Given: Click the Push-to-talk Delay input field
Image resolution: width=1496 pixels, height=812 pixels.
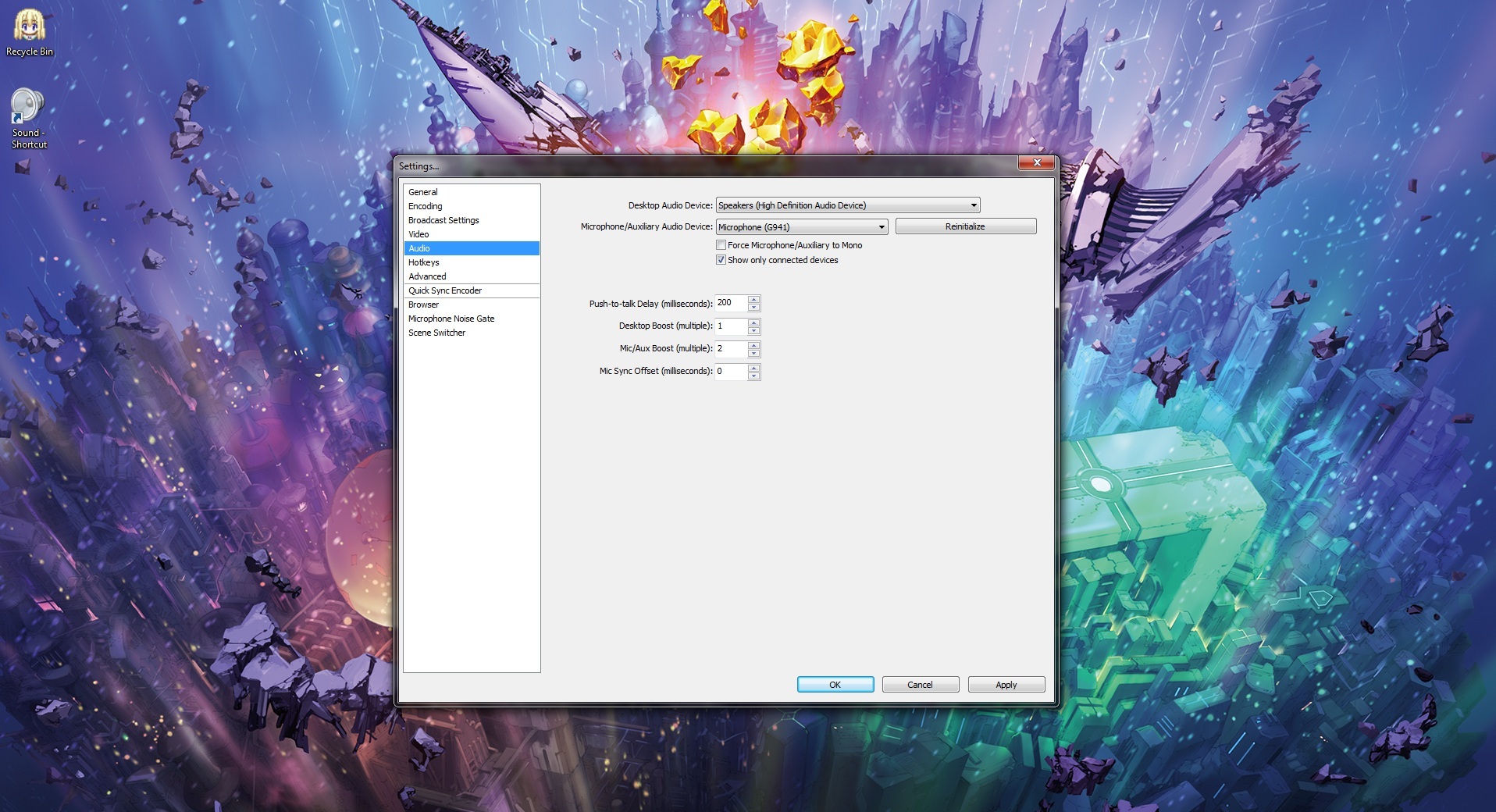Looking at the screenshot, I should 732,303.
